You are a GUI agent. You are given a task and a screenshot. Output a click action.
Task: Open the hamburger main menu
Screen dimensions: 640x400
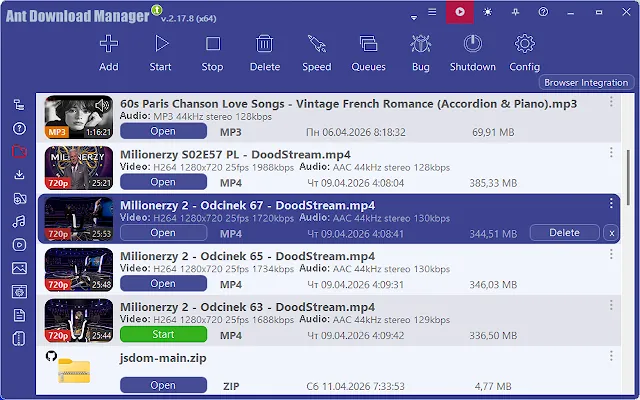432,12
